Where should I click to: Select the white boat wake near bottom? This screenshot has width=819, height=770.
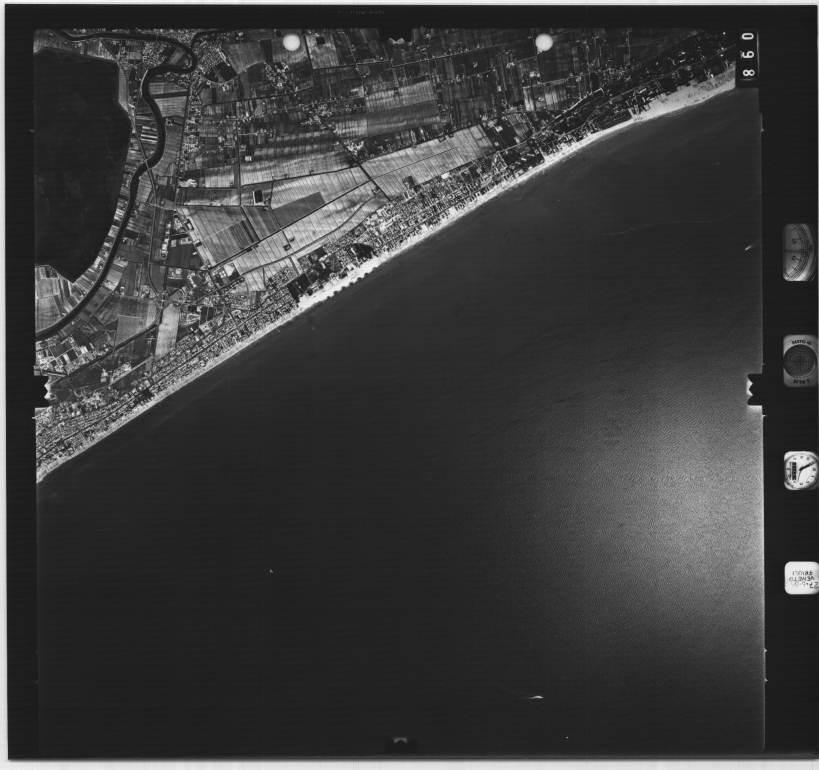535,697
